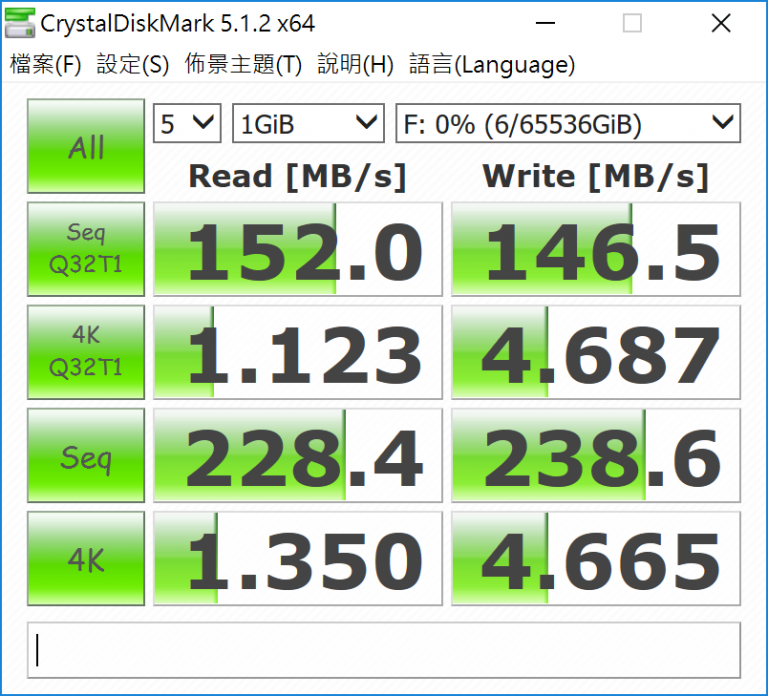Viewport: 768px width, 696px height.
Task: Click the 4K Q32T1 write value 4.687
Action: click(x=596, y=352)
